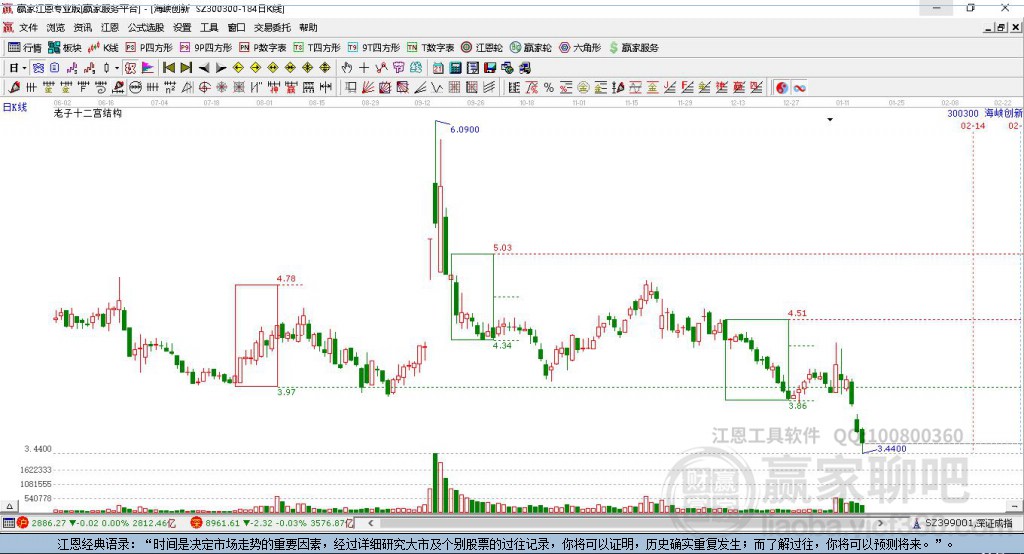Open the 工具 menu
1024x554 pixels.
point(209,27)
